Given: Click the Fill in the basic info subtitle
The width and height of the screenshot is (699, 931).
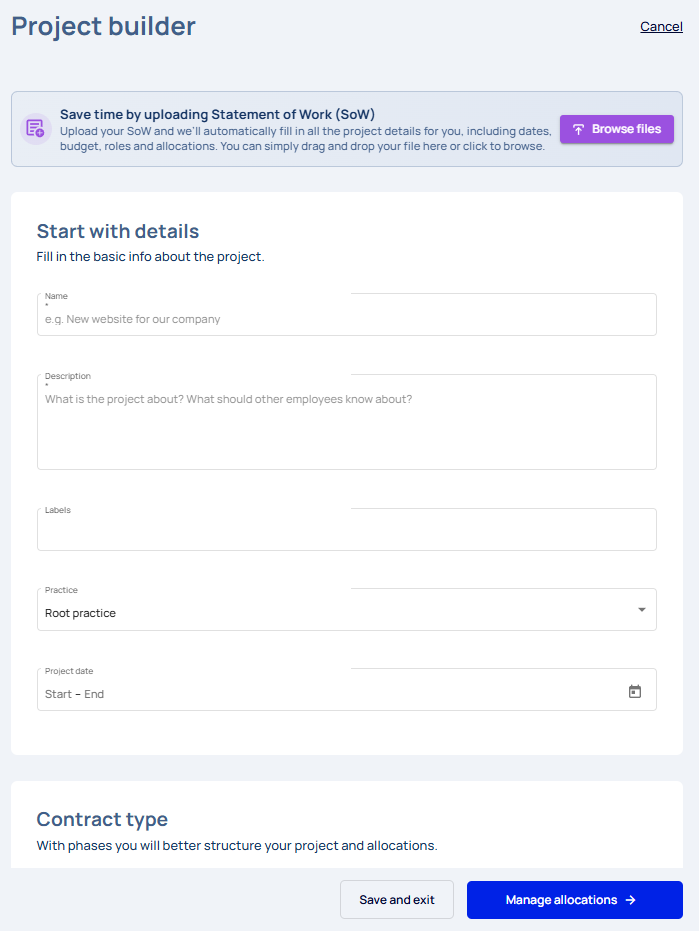Looking at the screenshot, I should (150, 256).
